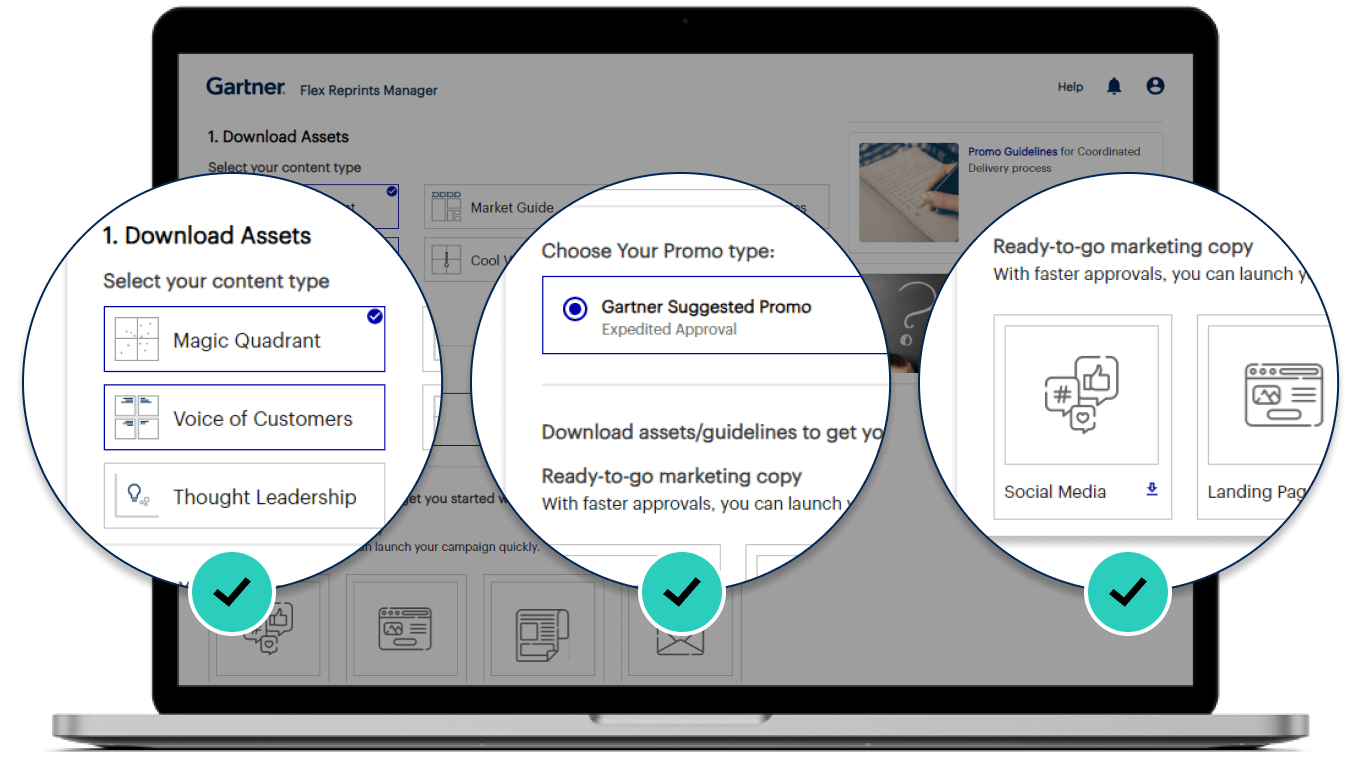Click the Voice of Customers icon
Screen dimensions: 1360x766
[135, 417]
